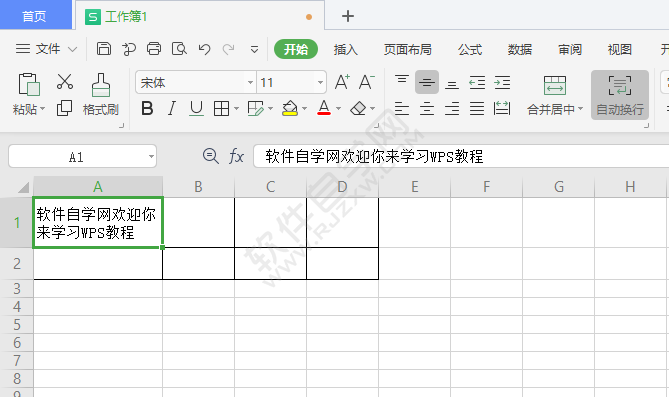Apply yellow fill color bucket
Screen dimensions: 669x397
pyautogui.click(x=290, y=108)
